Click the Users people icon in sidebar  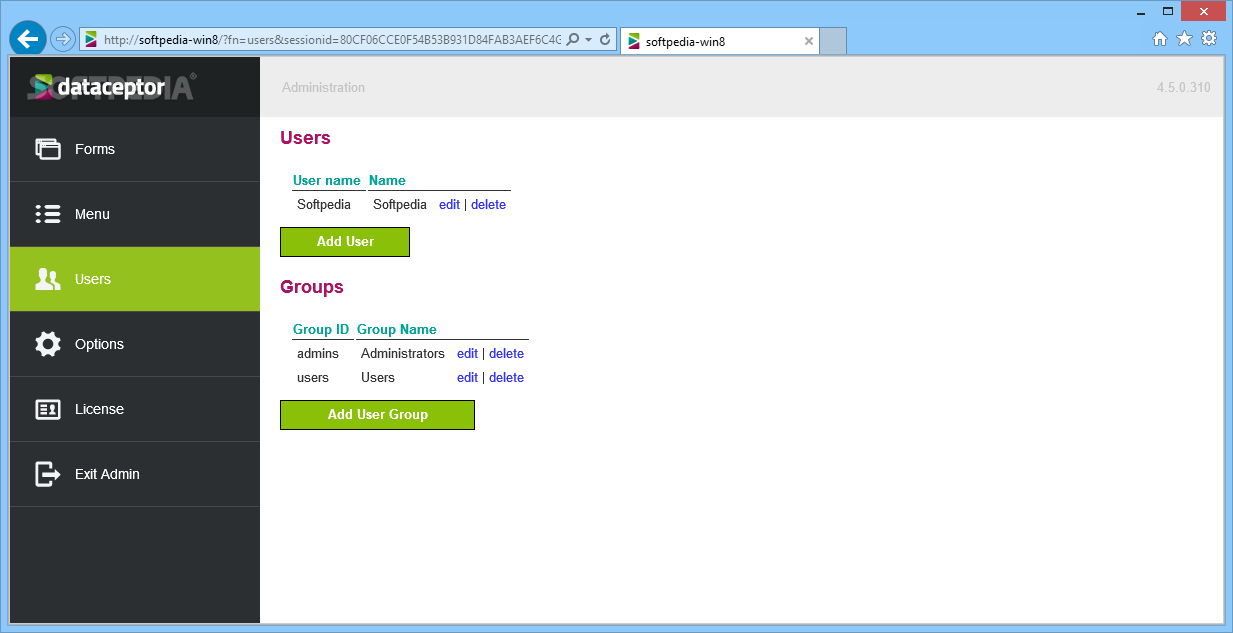point(48,279)
